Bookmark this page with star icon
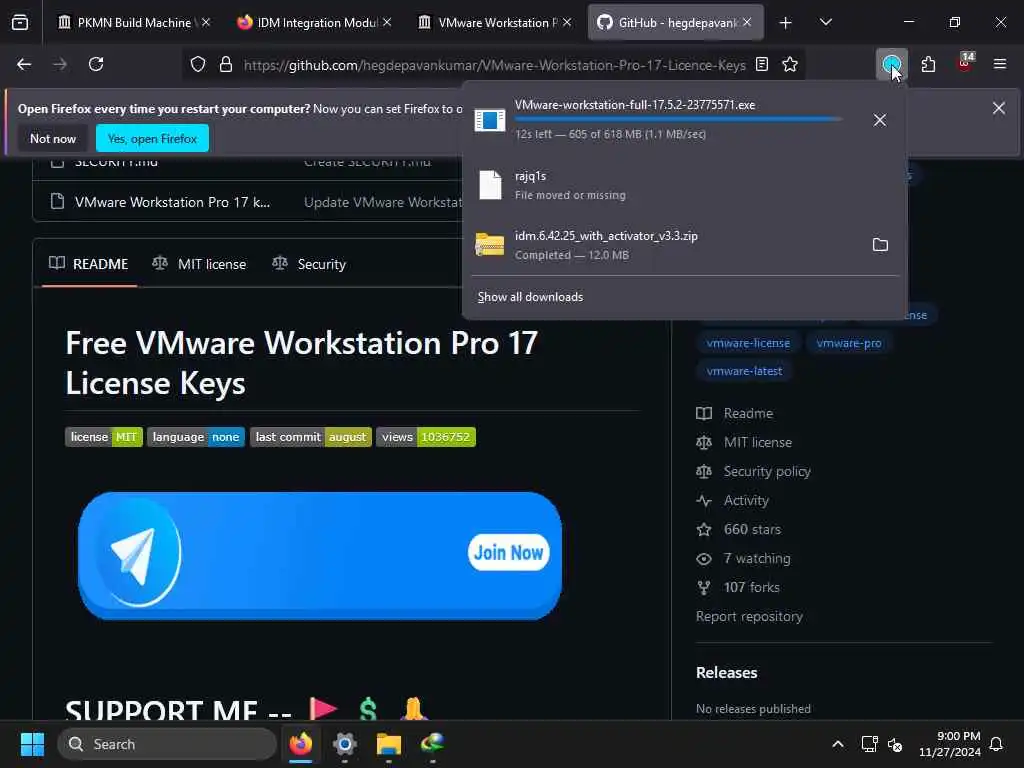 pos(790,65)
